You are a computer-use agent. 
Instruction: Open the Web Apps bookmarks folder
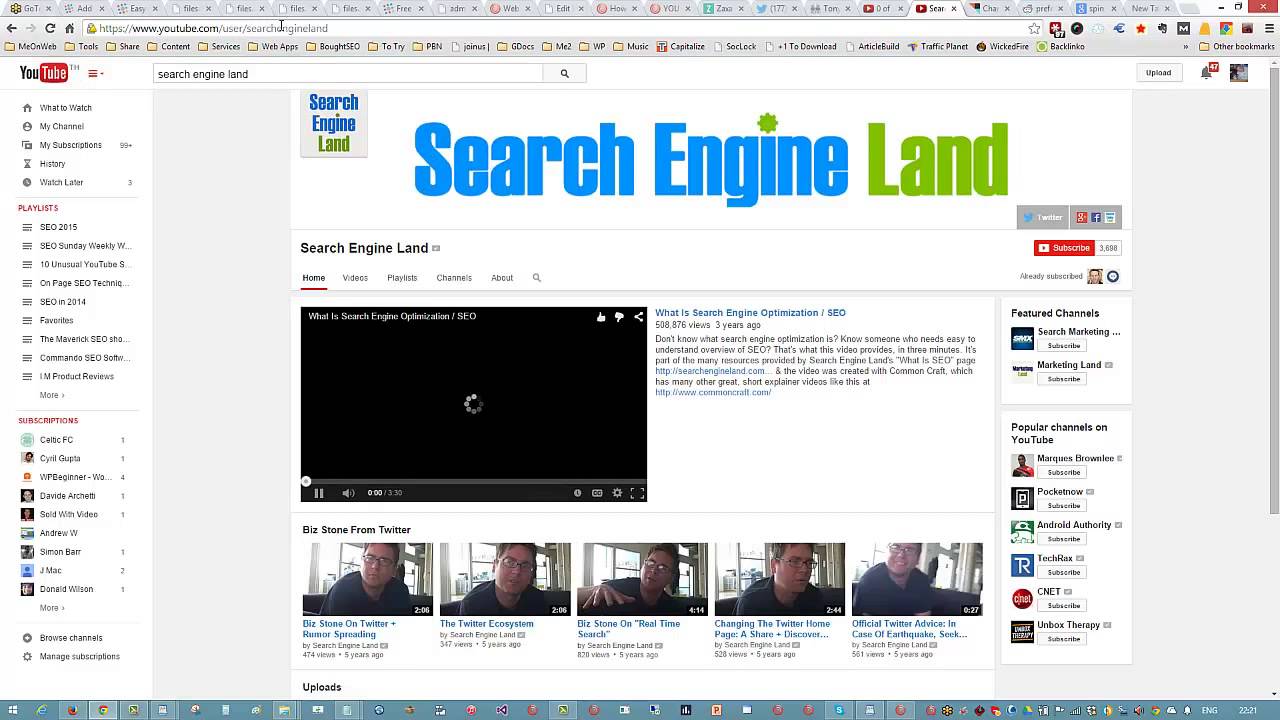(x=273, y=46)
